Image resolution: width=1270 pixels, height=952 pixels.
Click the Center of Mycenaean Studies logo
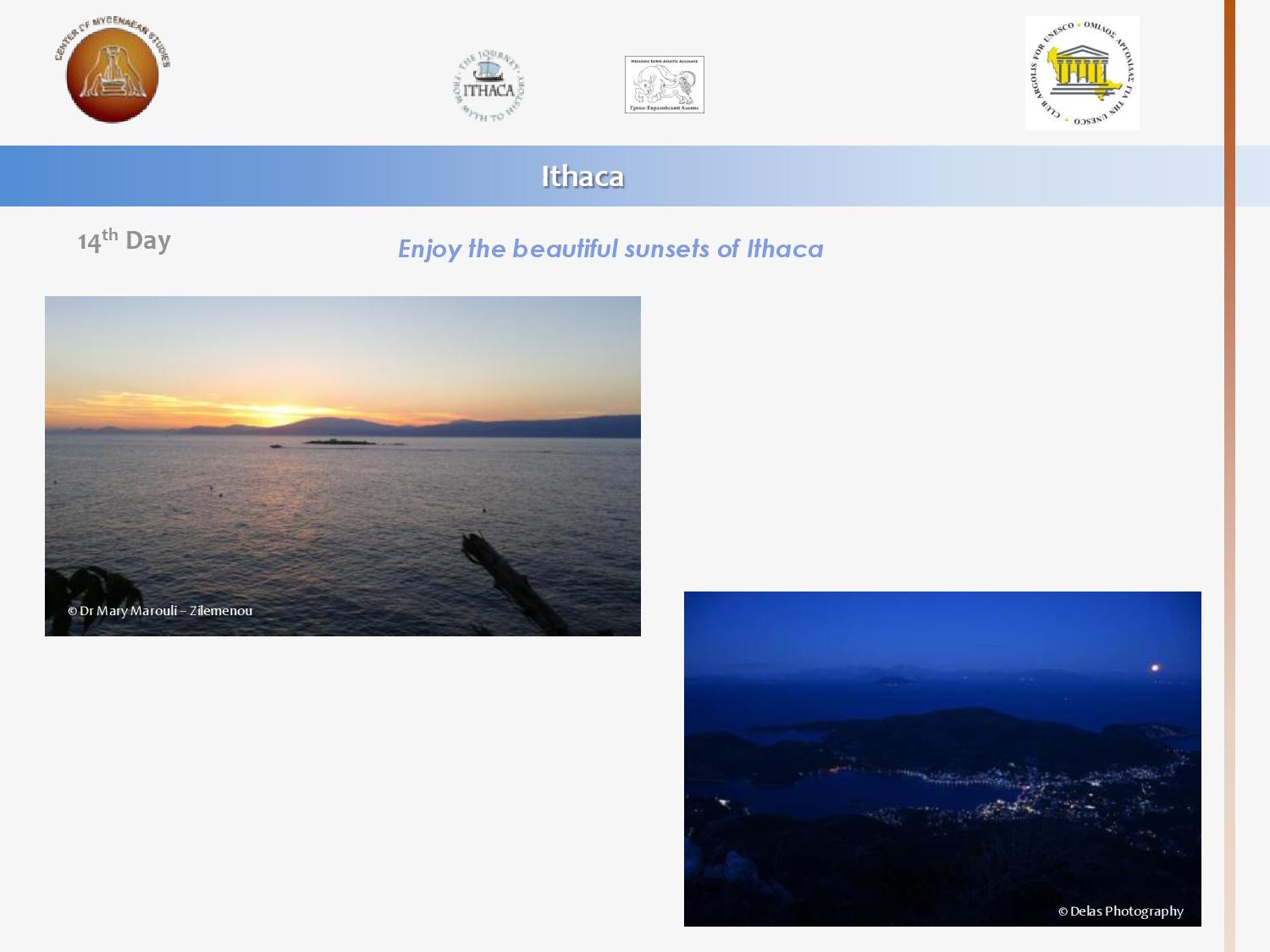click(x=113, y=73)
